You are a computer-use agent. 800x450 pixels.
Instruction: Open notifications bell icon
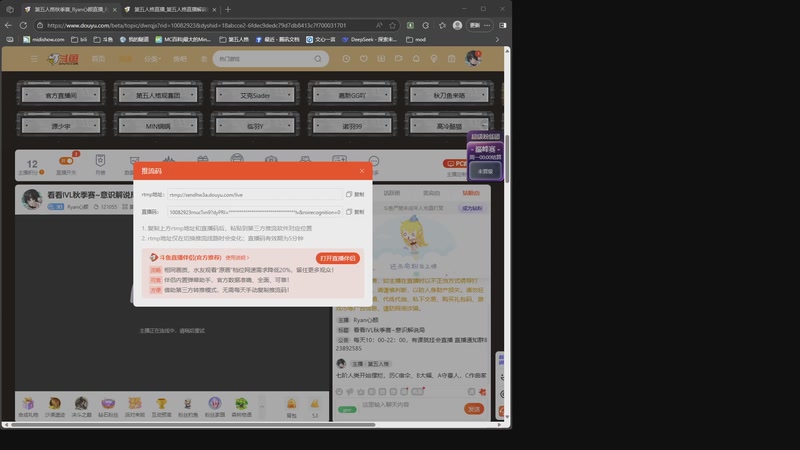click(x=416, y=59)
